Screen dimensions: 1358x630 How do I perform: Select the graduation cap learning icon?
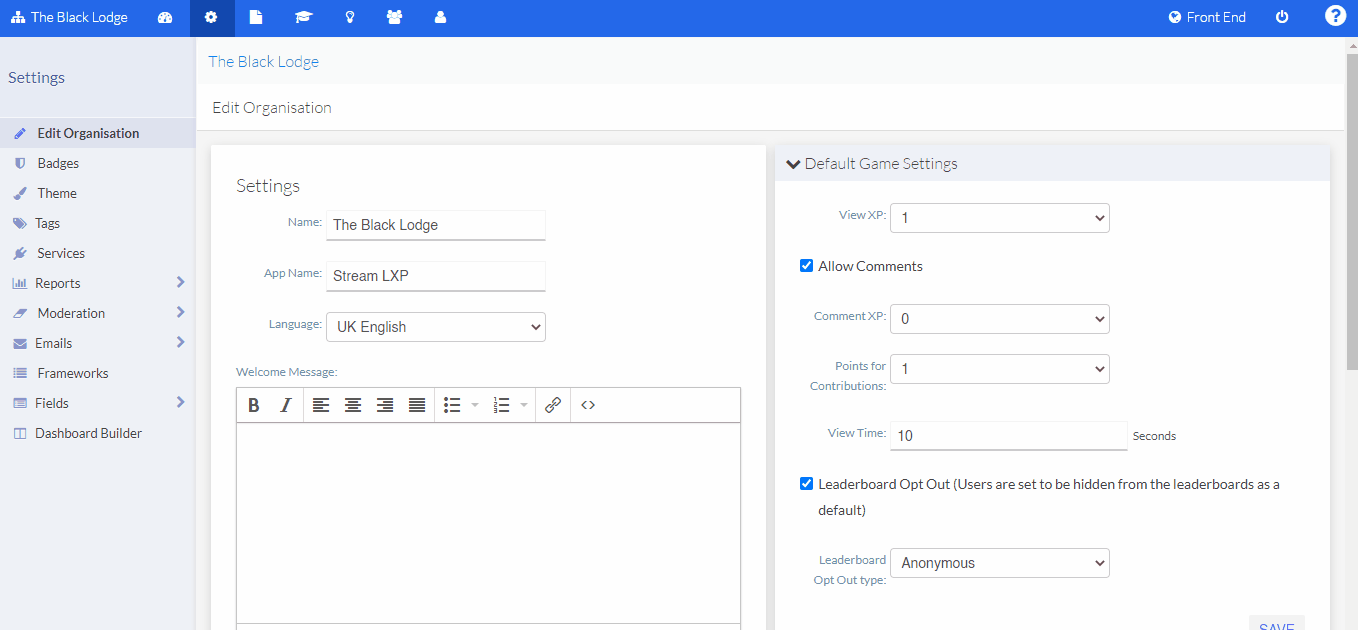coord(304,17)
